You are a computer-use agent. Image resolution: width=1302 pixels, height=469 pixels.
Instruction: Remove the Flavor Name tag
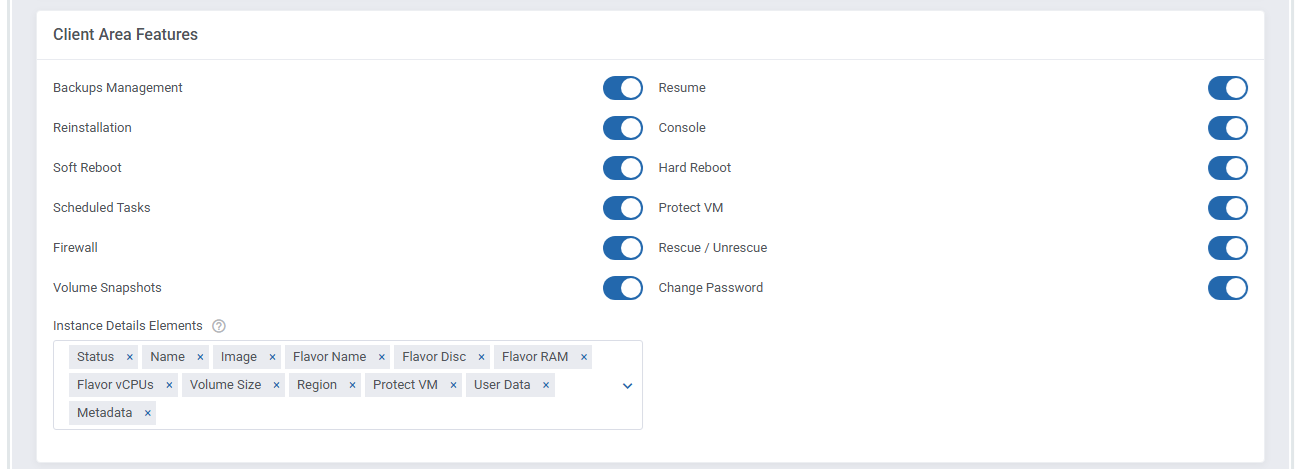(x=382, y=358)
